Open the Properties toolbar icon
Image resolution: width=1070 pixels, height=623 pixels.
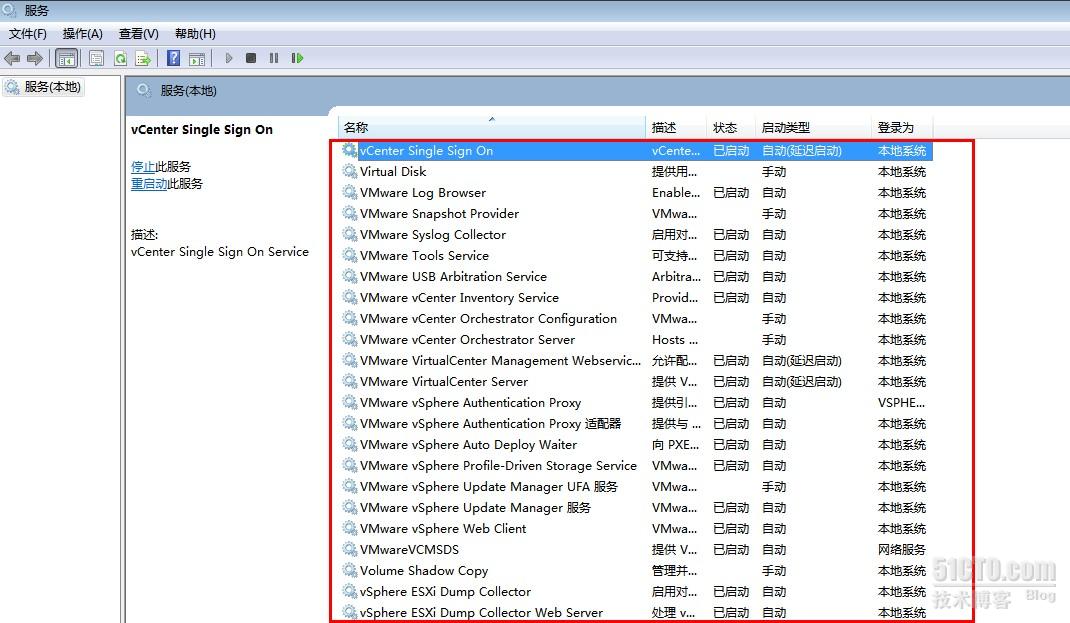pyautogui.click(x=96, y=59)
